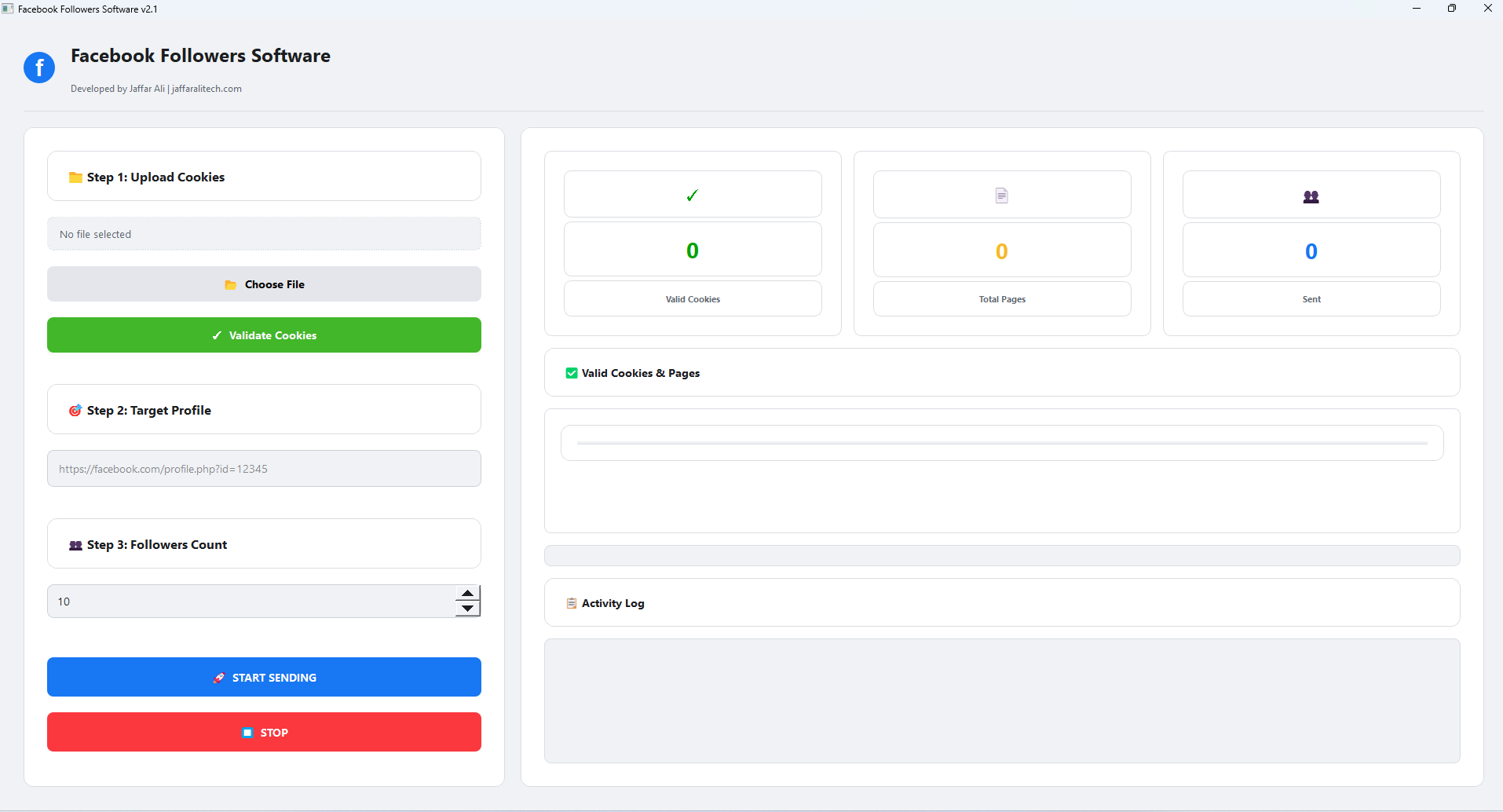This screenshot has height=812, width=1503.
Task: Focus the target profile URL field
Action: [x=264, y=469]
